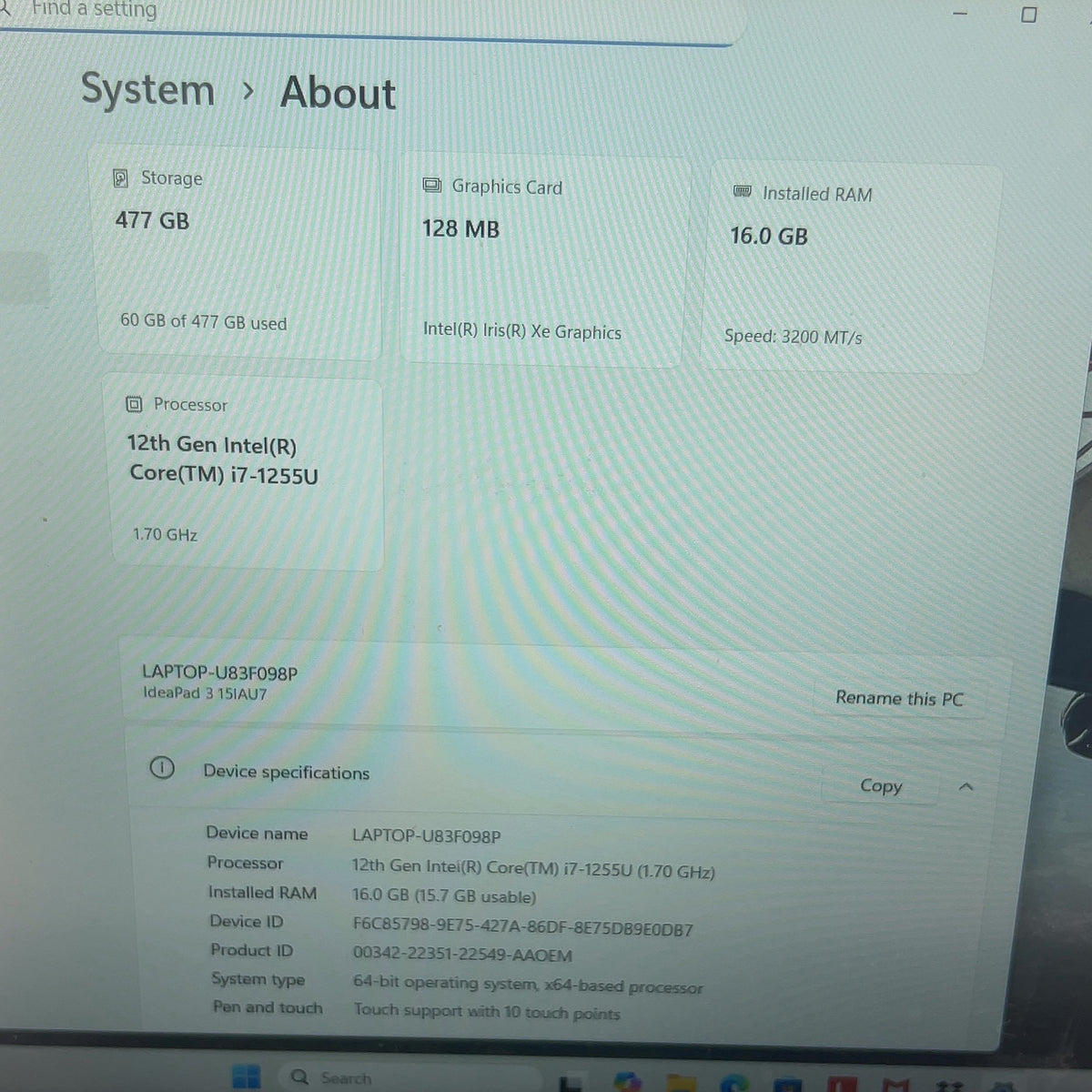Screen dimensions: 1092x1092
Task: Click the Device ID value F6C85798-9E75-427A
Action: (x=522, y=928)
